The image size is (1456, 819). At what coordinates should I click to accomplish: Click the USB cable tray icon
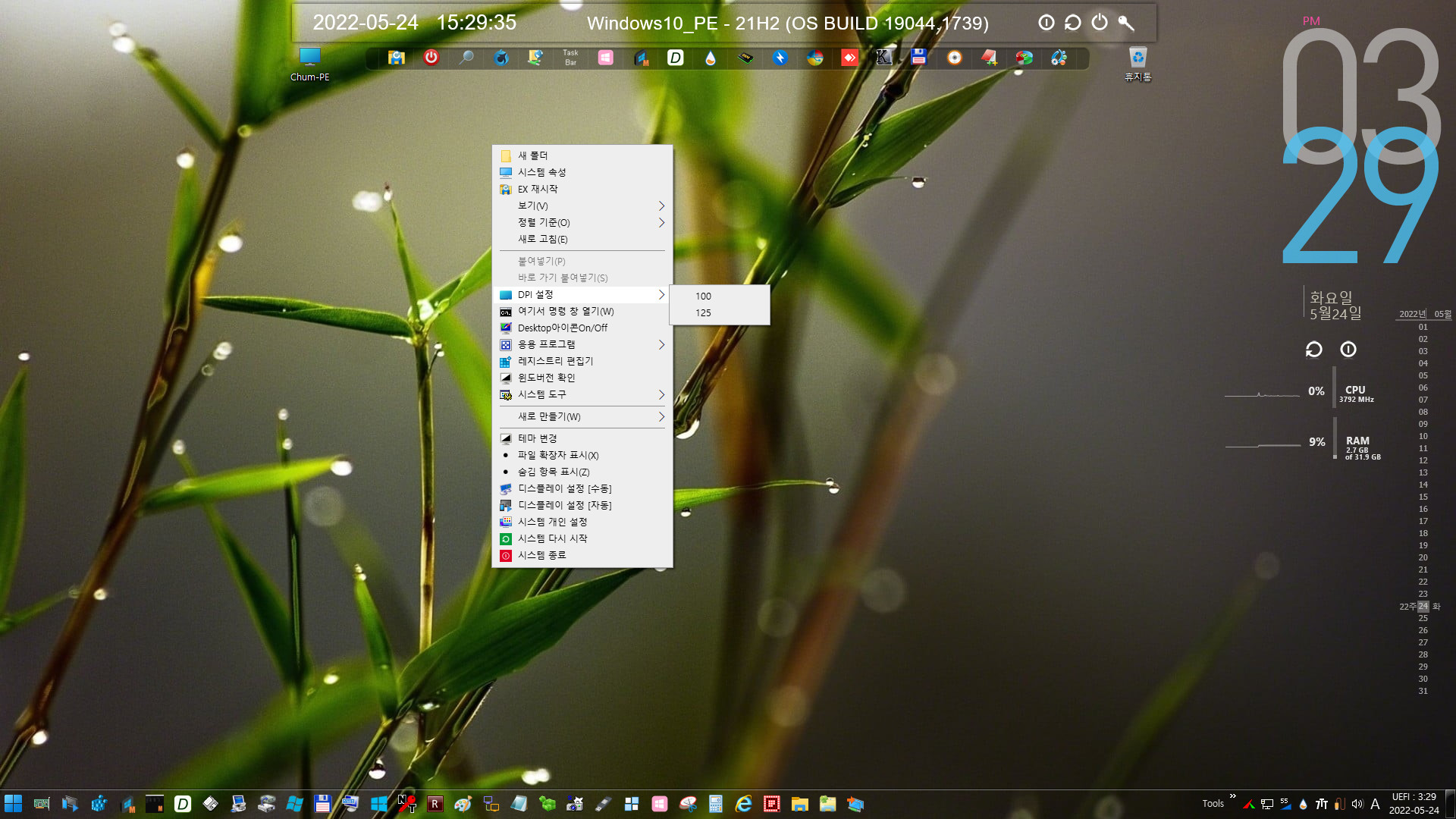point(1339,804)
